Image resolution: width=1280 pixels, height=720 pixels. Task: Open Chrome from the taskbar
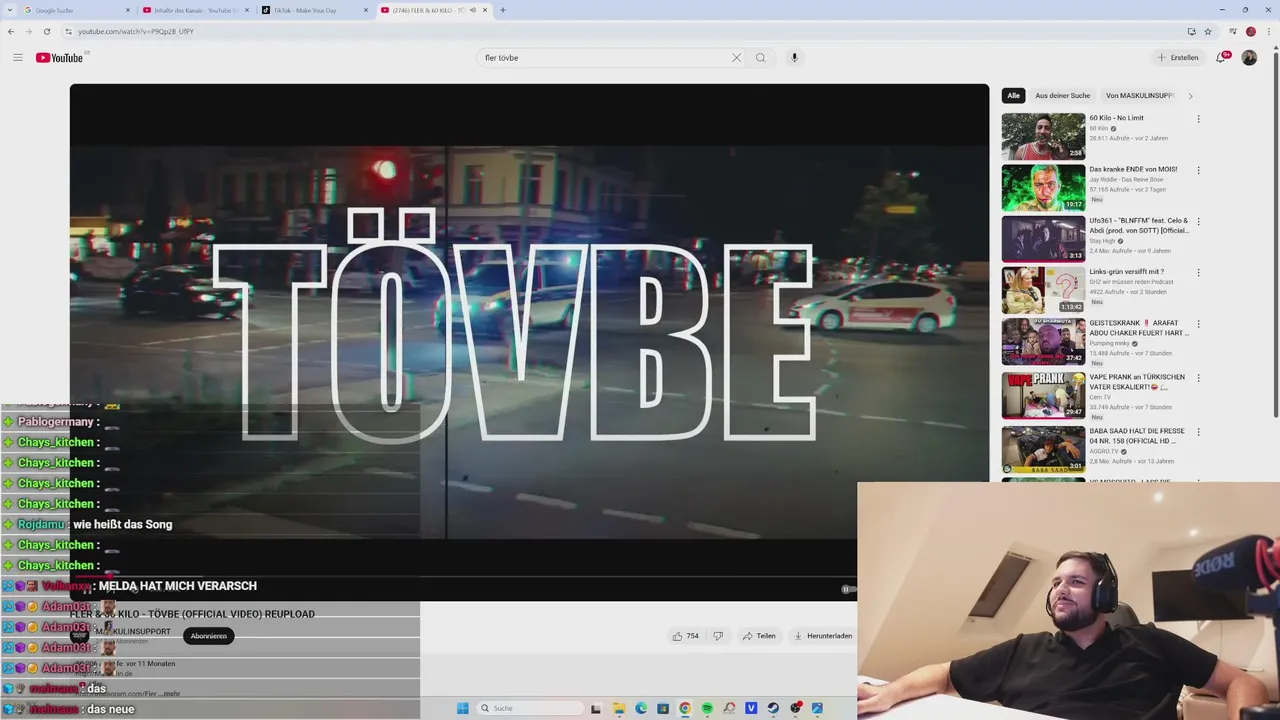pos(685,708)
